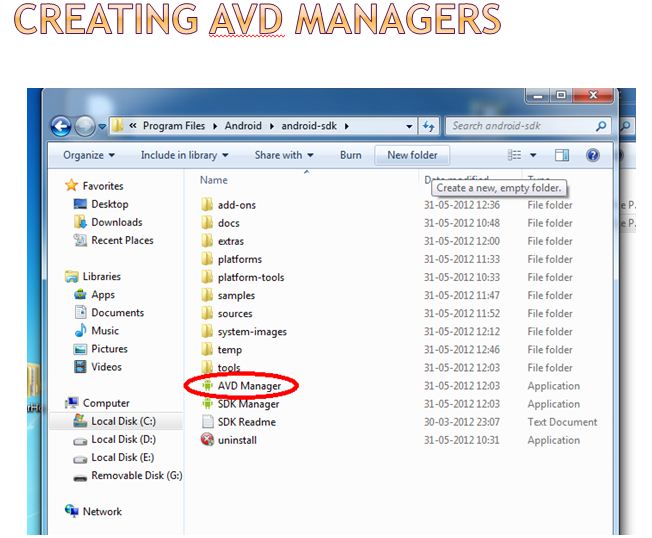Image resolution: width=652 pixels, height=538 pixels.
Task: Select Local Disk (D:)
Action: coord(123,439)
